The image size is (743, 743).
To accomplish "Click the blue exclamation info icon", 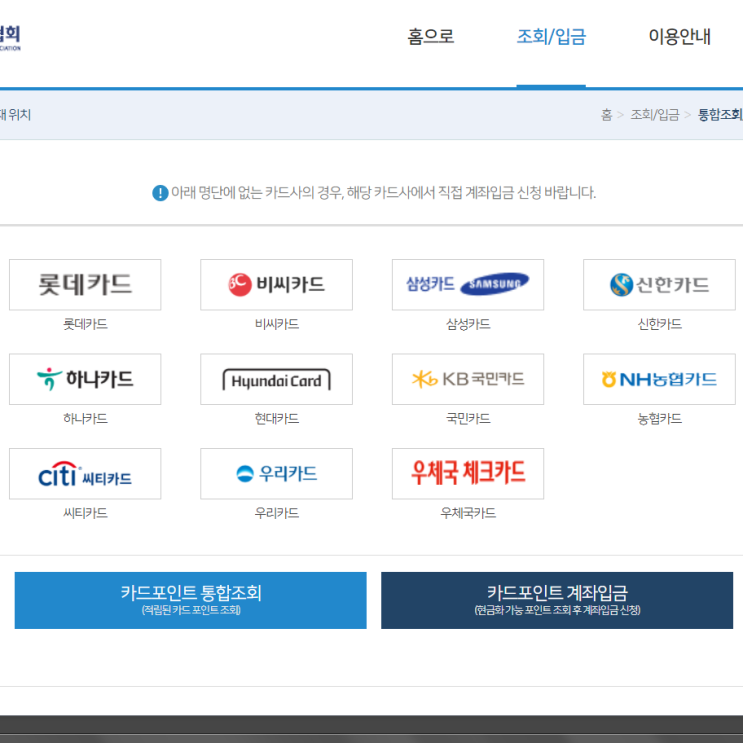I will pos(160,193).
